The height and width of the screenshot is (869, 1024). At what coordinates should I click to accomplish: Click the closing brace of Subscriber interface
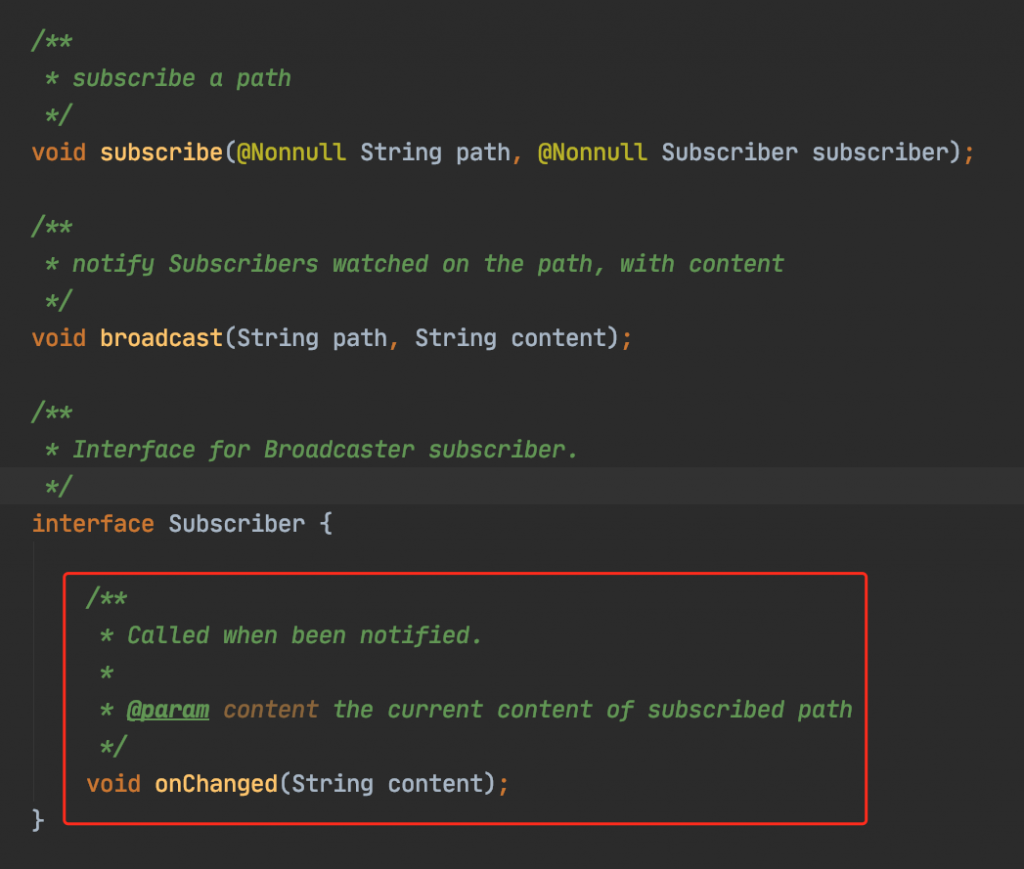click(x=39, y=821)
